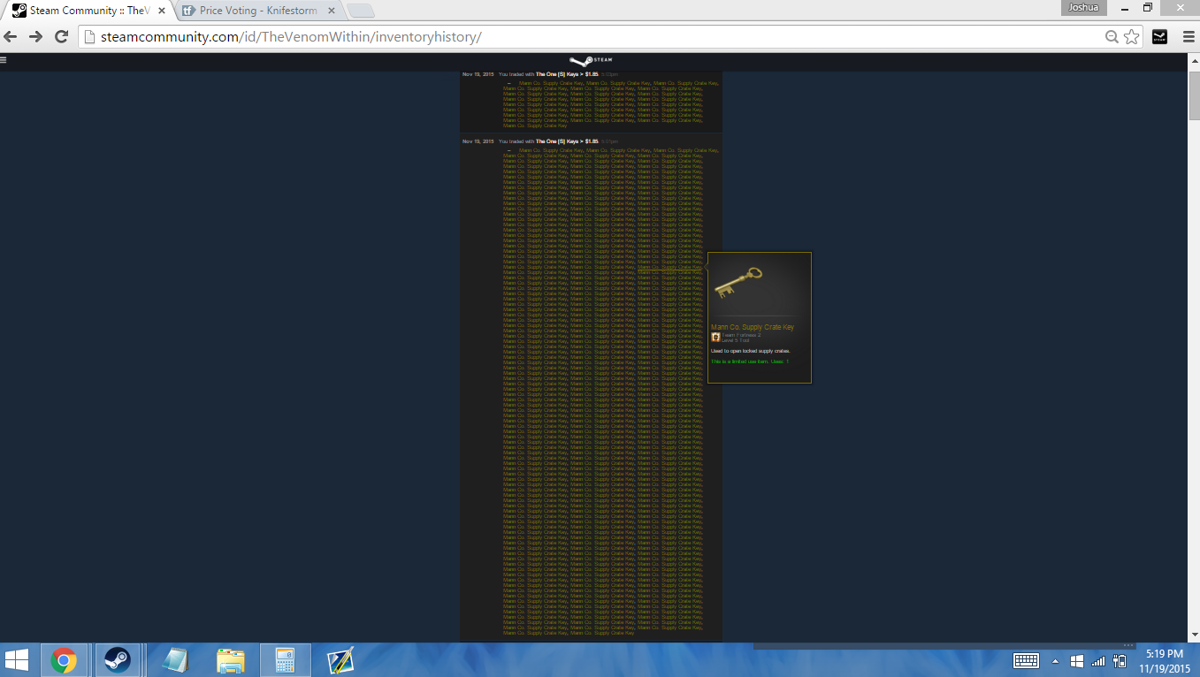Click the last Mann Co. Supply Crate Key at page bottom
This screenshot has height=677, width=1200.
point(602,633)
